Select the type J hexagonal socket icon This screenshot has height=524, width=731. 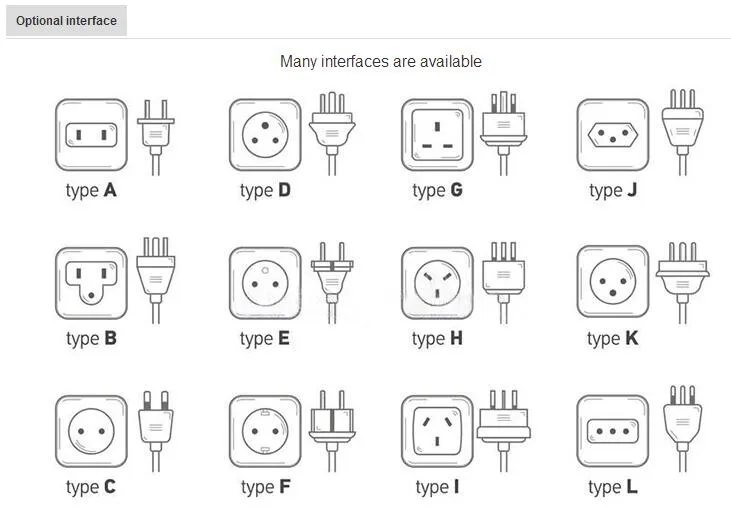(613, 135)
